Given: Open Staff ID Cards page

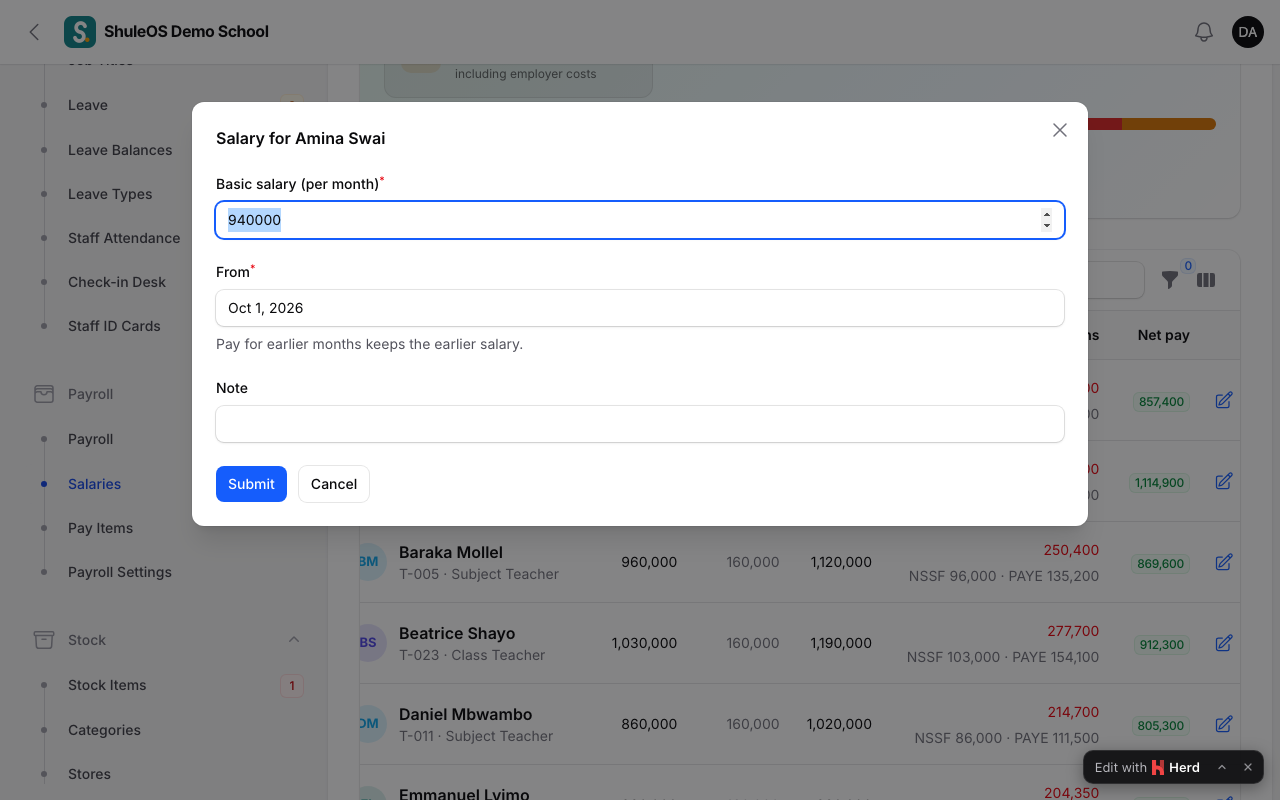Looking at the screenshot, I should coord(114,326).
